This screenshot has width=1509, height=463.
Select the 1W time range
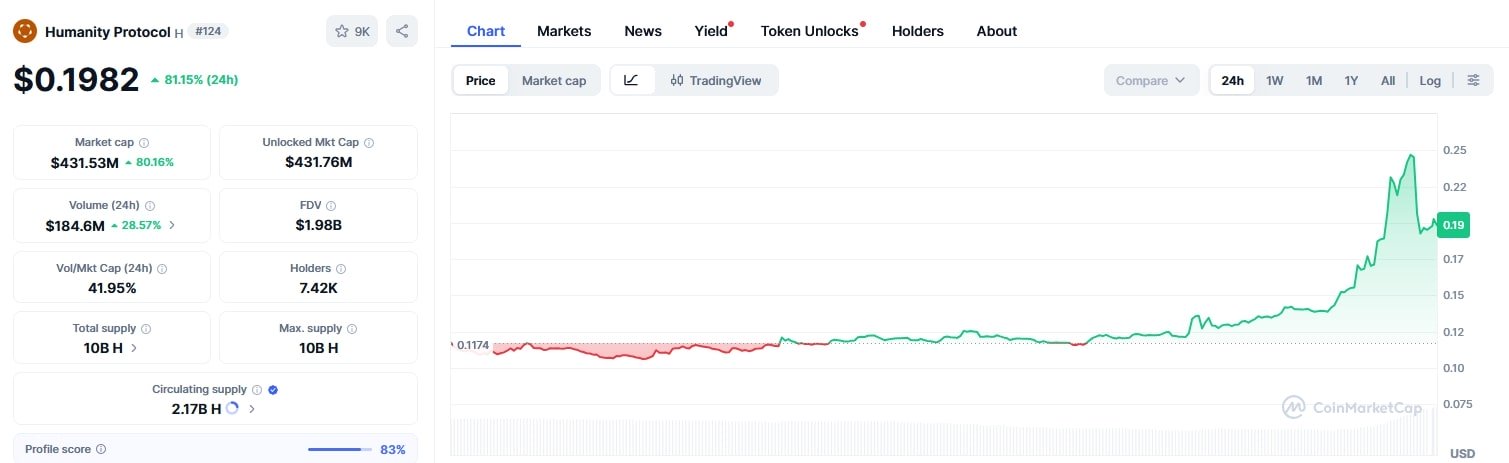(x=1275, y=80)
